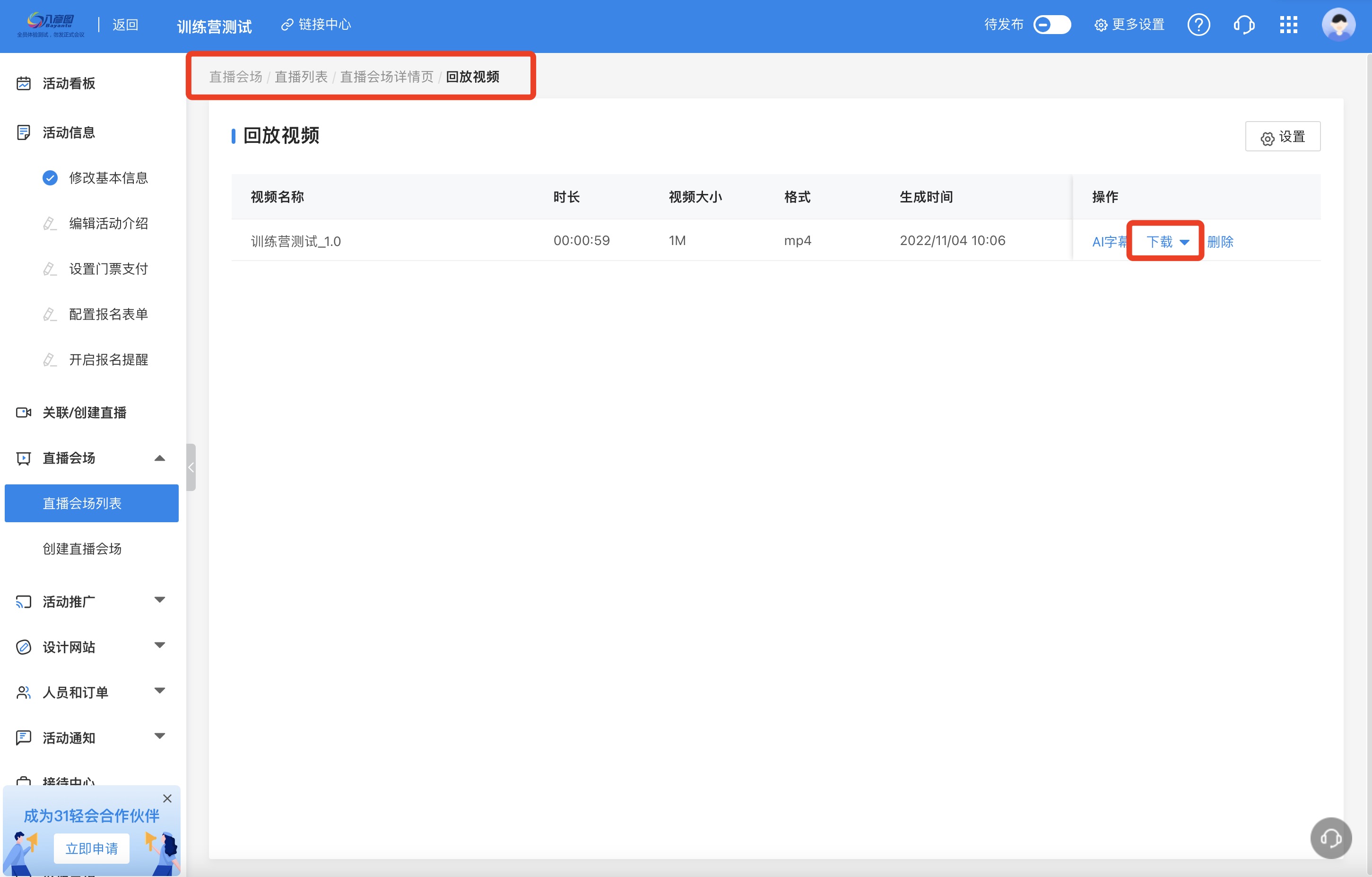The width and height of the screenshot is (1372, 877).
Task: Click the 关联/创建直播 camera icon
Action: pyautogui.click(x=23, y=412)
